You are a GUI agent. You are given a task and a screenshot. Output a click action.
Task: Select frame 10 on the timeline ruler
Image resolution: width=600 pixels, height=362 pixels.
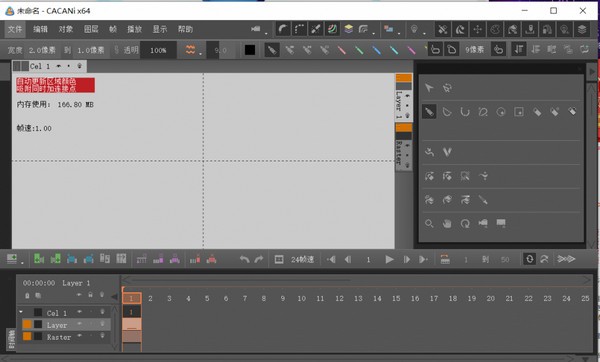(x=302, y=298)
